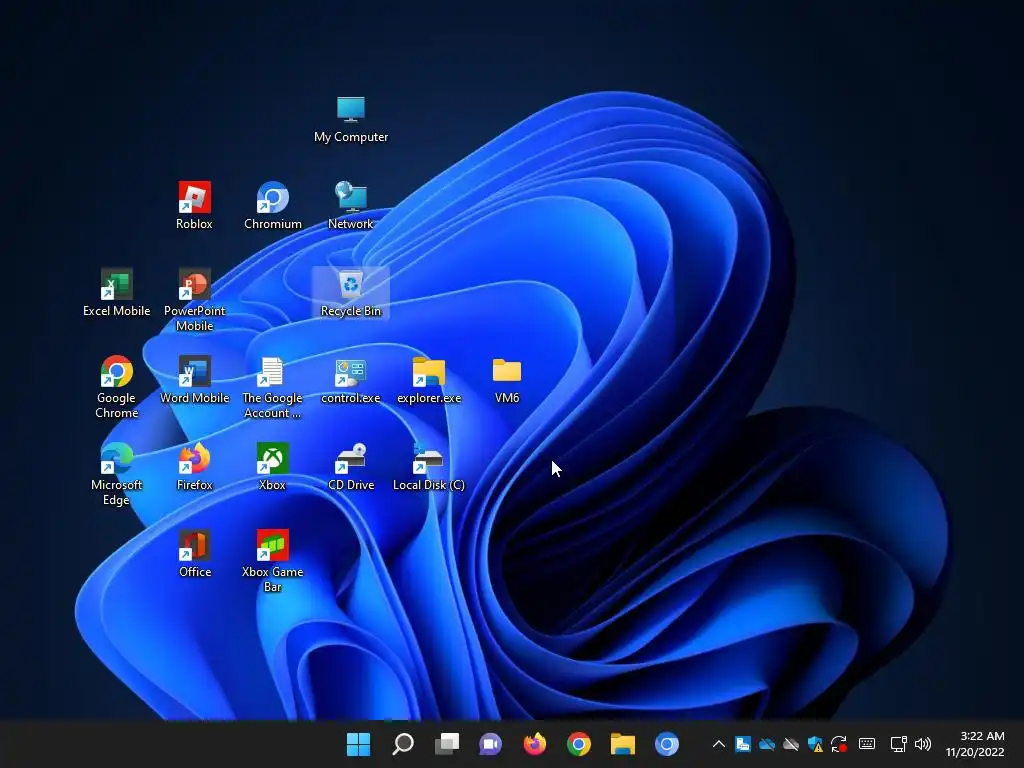The image size is (1024, 768).
Task: Open network settings from the tray
Action: tap(899, 744)
